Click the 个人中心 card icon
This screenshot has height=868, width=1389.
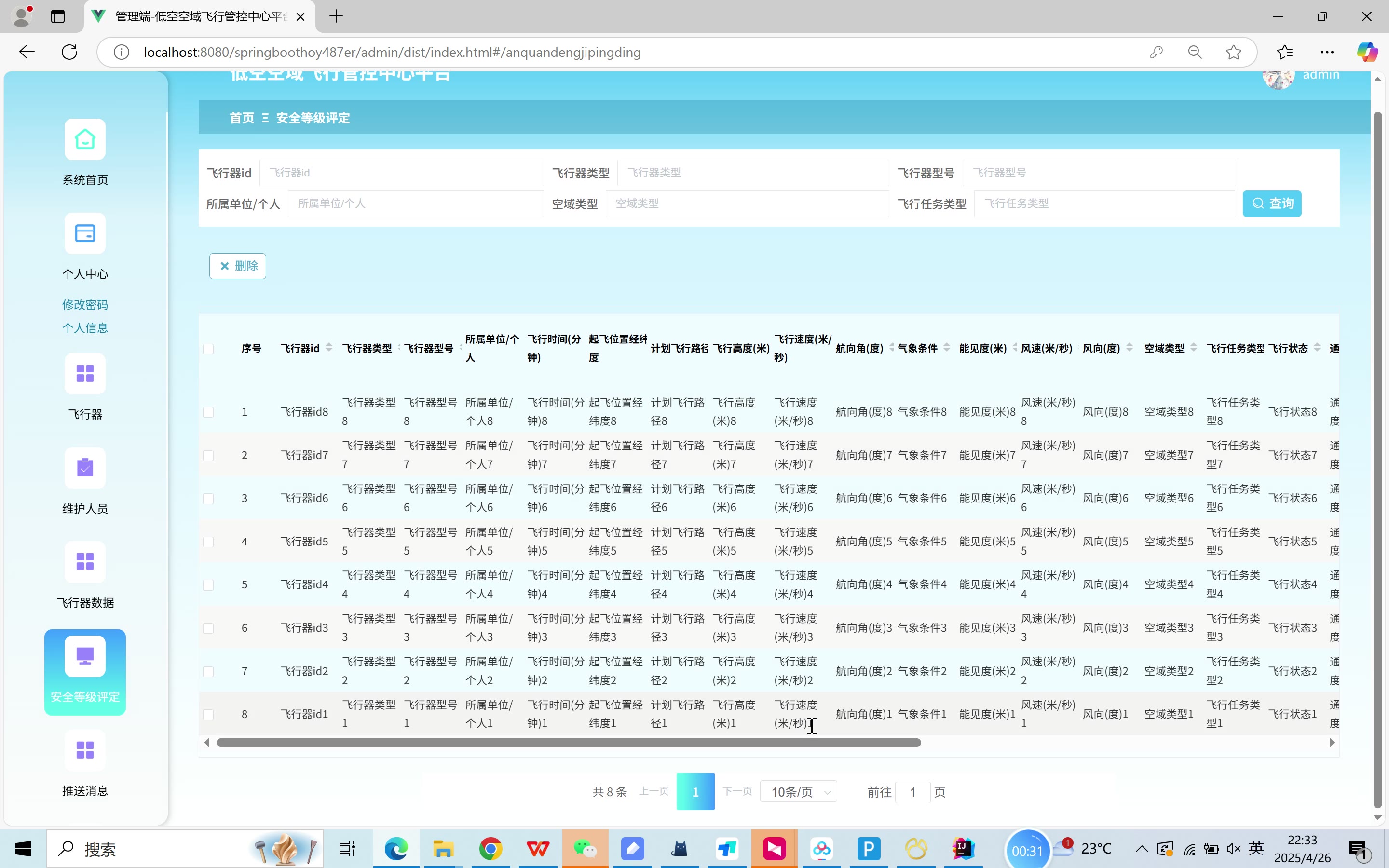tap(85, 234)
